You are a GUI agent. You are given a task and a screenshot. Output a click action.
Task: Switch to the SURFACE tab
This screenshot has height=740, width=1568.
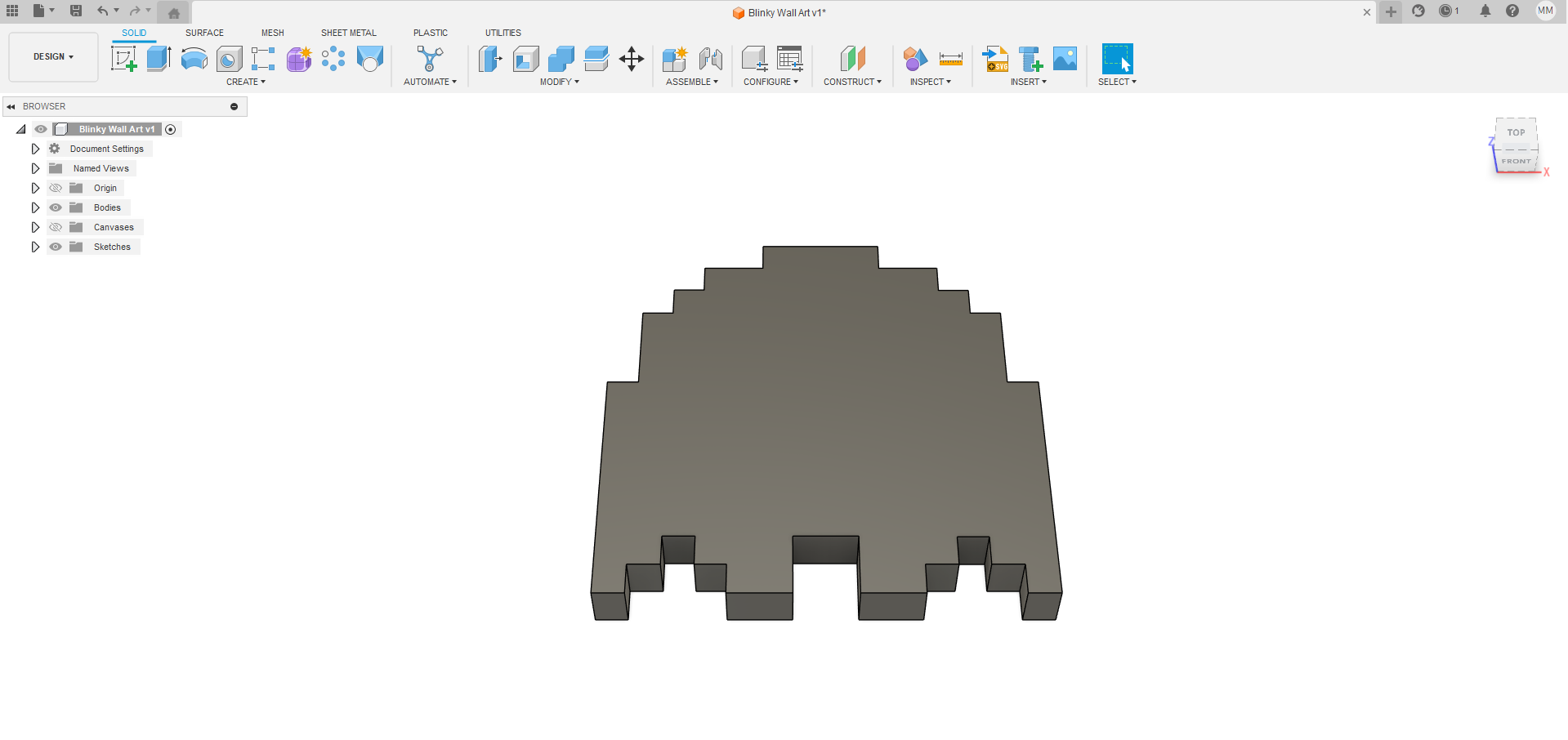pos(204,33)
